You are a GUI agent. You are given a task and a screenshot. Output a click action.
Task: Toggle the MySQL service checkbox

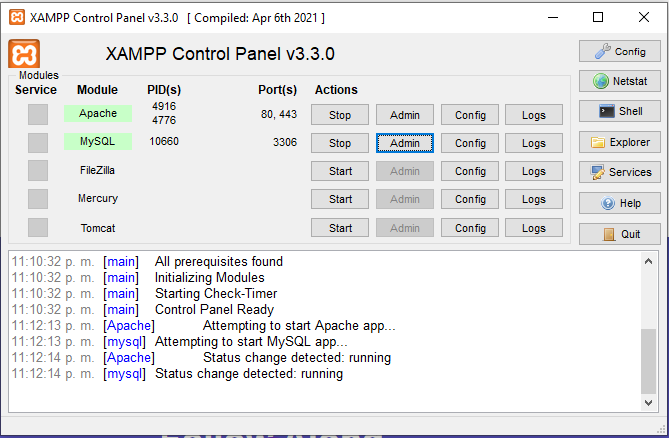(38, 142)
